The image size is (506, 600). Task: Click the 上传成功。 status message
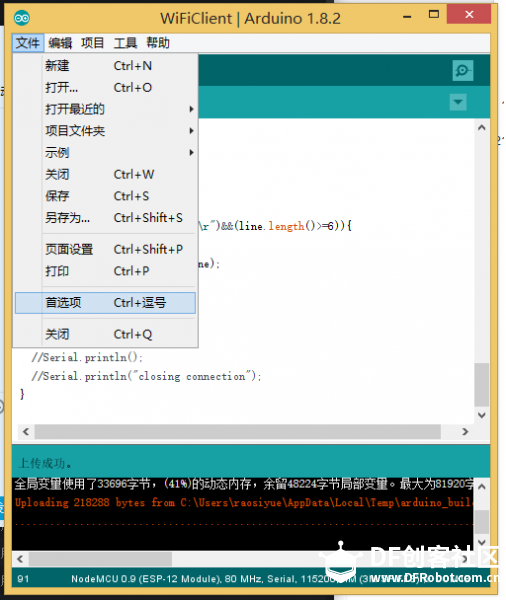point(45,463)
